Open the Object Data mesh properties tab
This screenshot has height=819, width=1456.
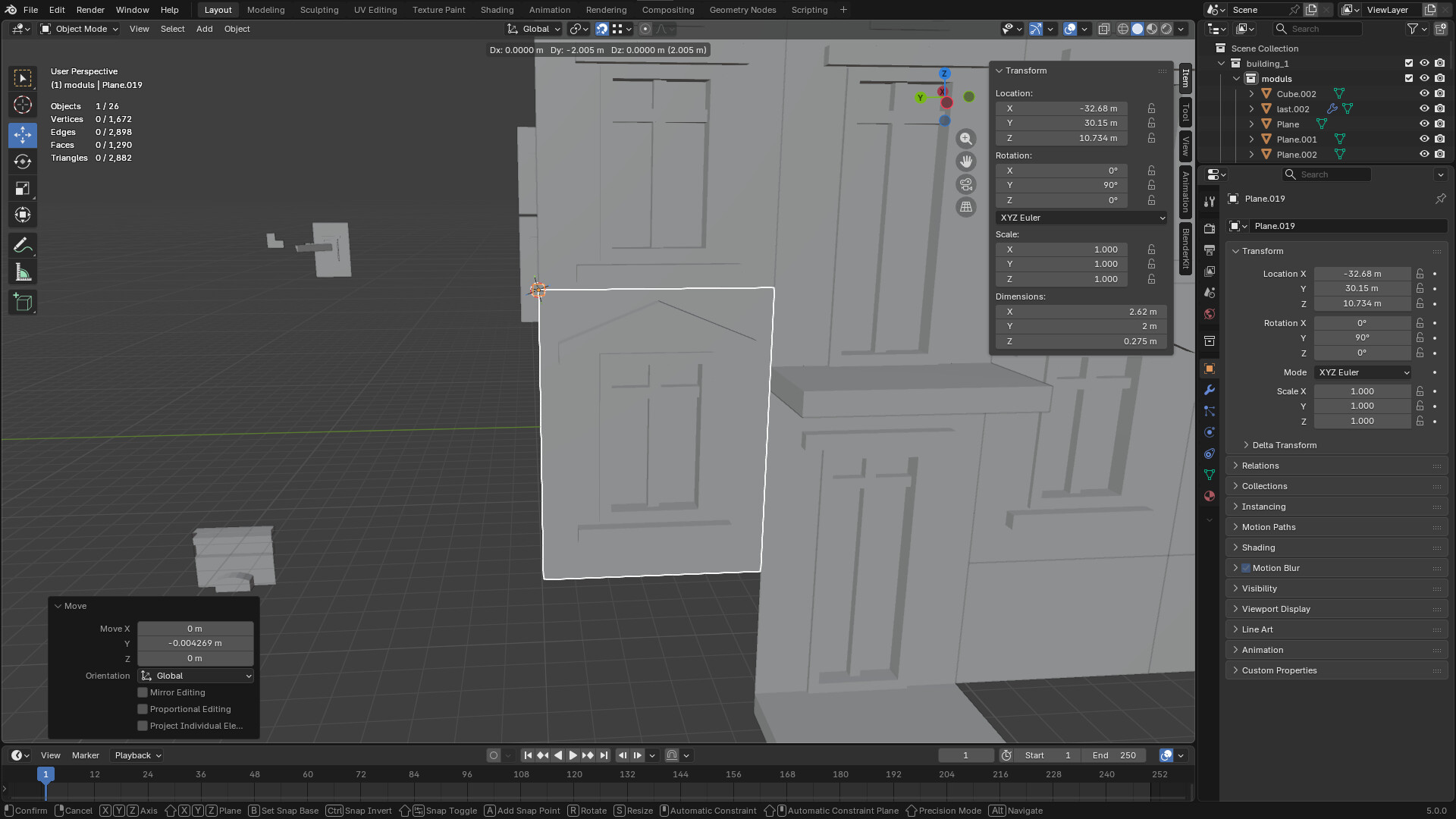pyautogui.click(x=1210, y=475)
